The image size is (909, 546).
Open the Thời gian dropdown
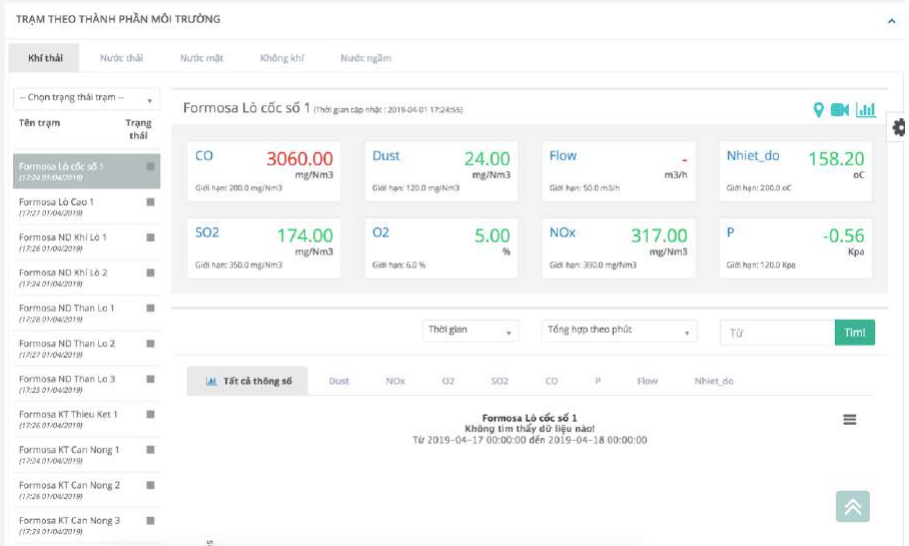point(470,330)
